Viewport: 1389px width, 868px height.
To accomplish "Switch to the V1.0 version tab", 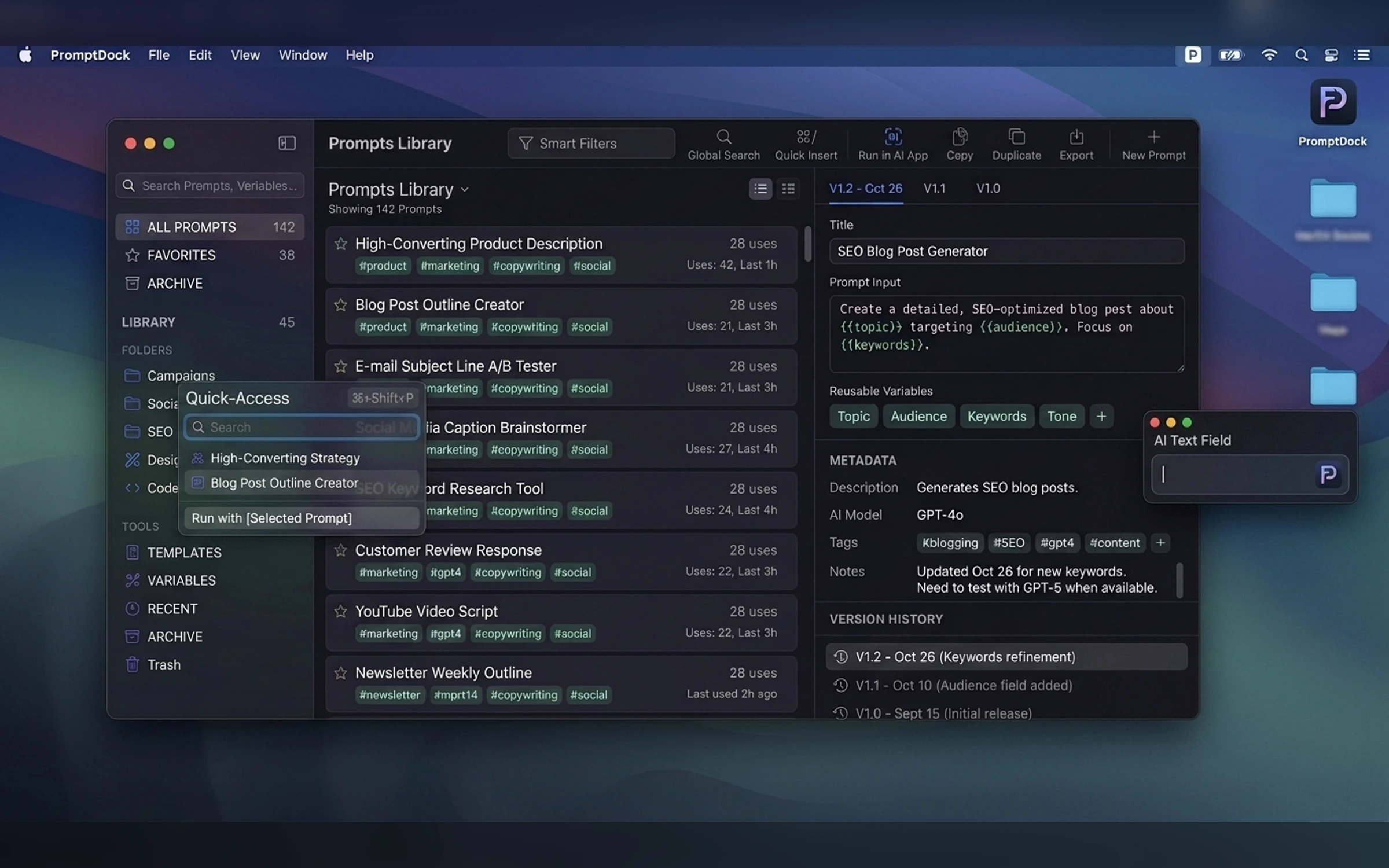I will point(988,188).
